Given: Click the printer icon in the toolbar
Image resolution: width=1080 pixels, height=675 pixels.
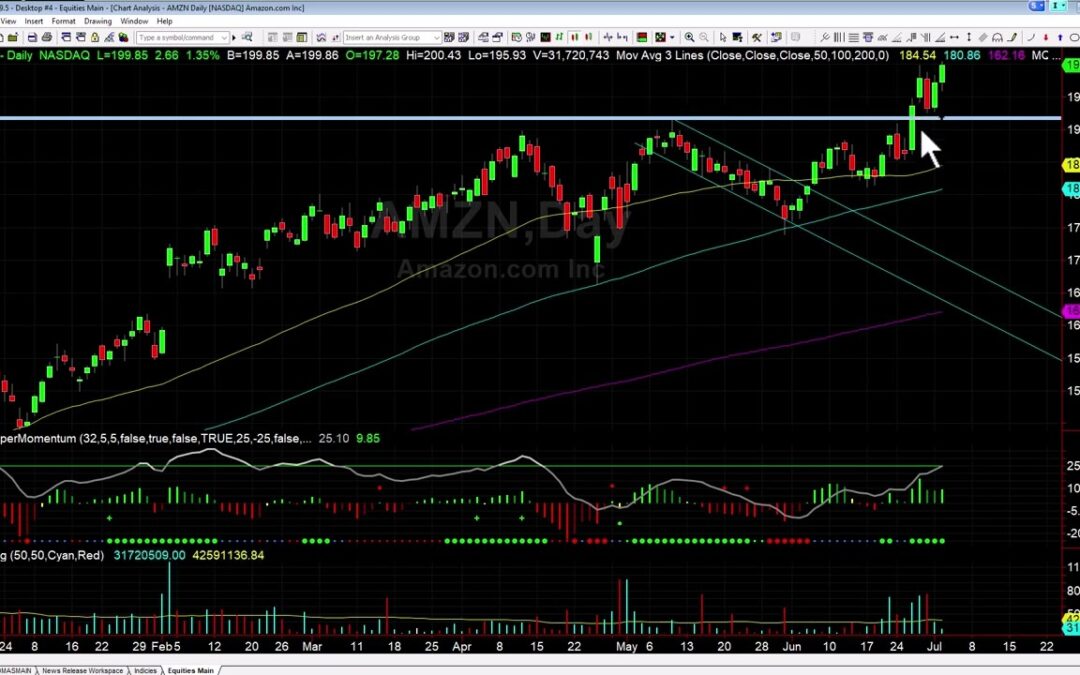Looking at the screenshot, I should pos(46,37).
